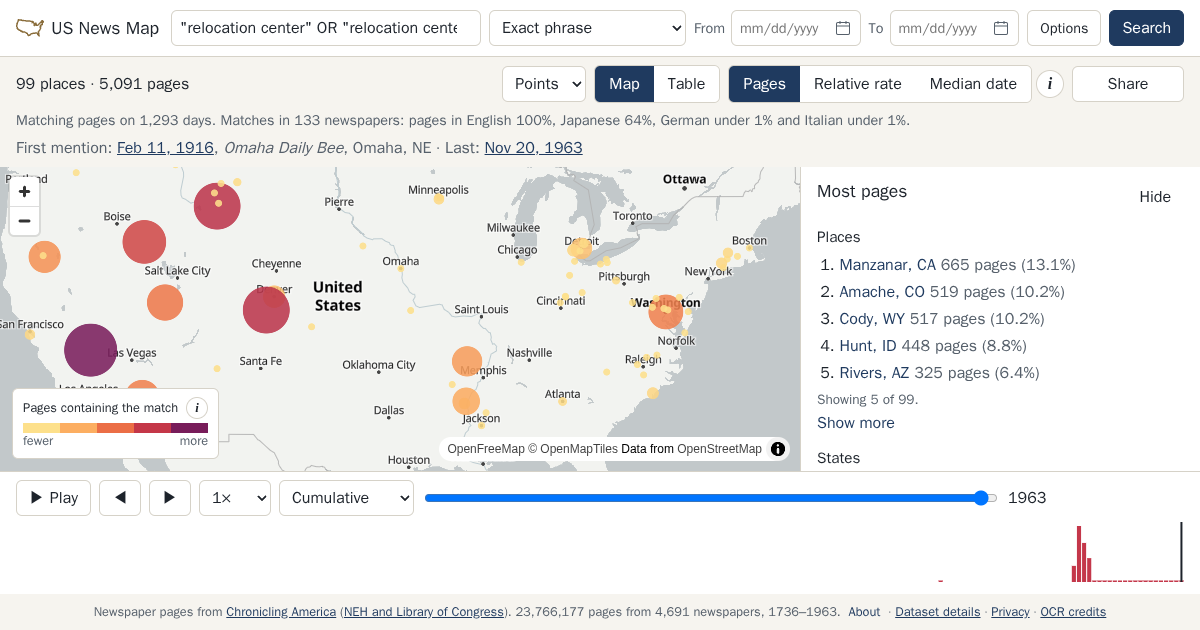
Task: Open the OpenFreeMap attribution link
Action: pos(486,449)
